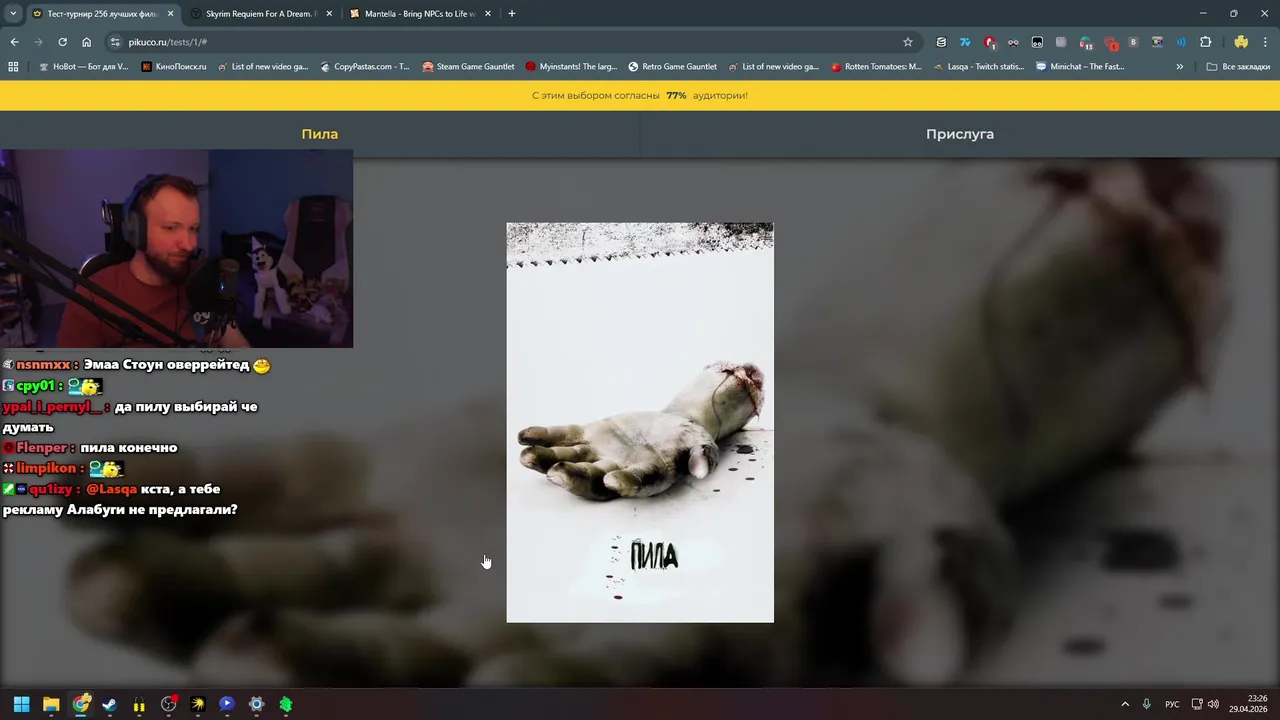Switch to the Mantella tab
The height and width of the screenshot is (720, 1280).
click(x=420, y=14)
